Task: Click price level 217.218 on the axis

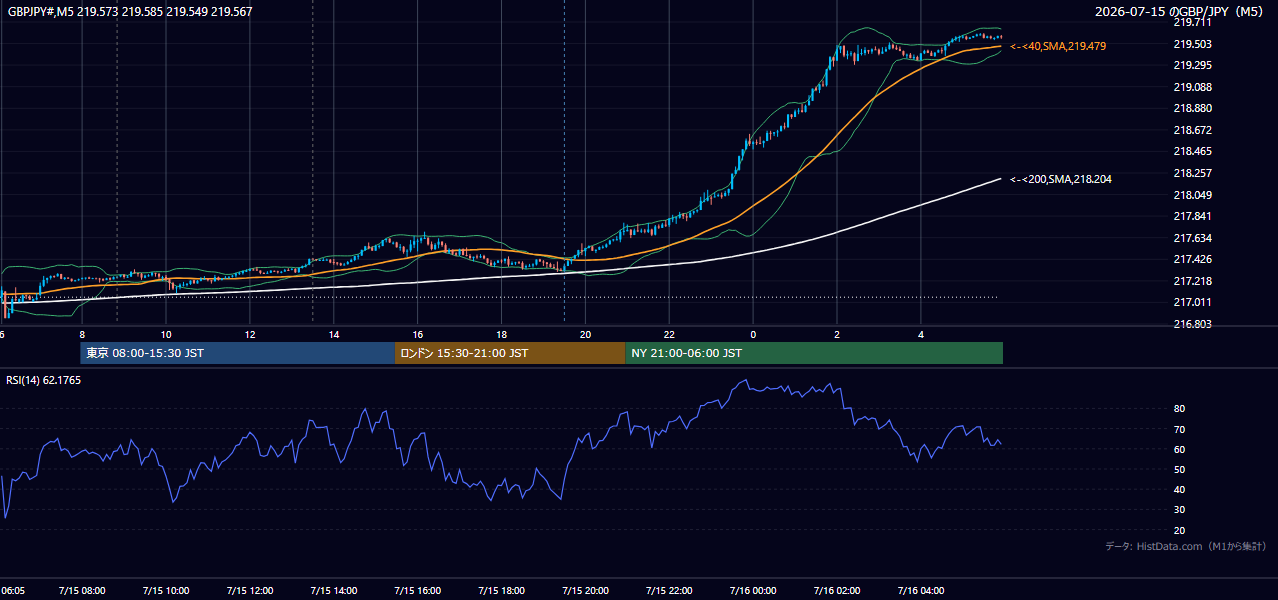Action: point(1192,281)
